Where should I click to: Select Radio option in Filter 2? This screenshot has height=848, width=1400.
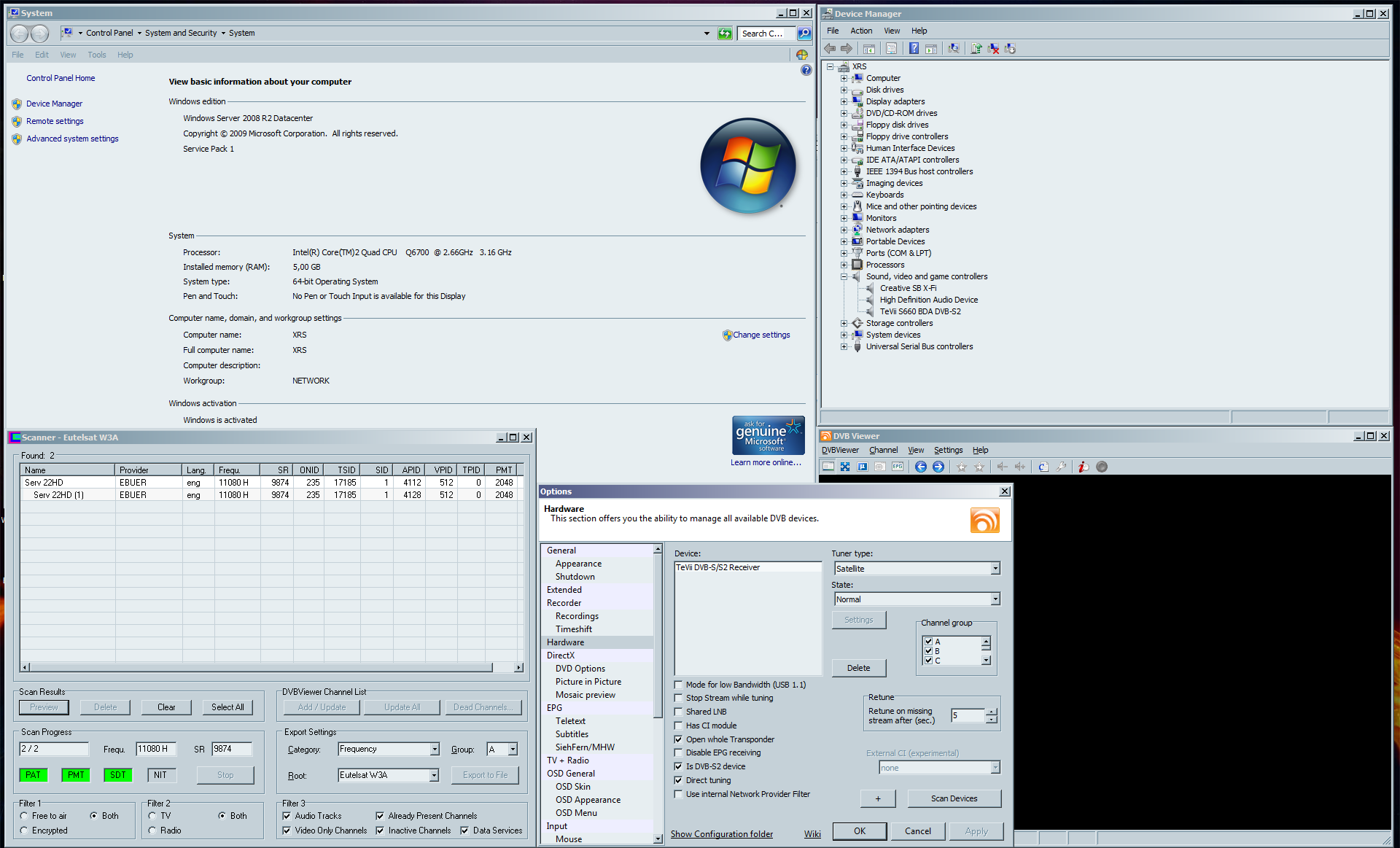(x=152, y=831)
